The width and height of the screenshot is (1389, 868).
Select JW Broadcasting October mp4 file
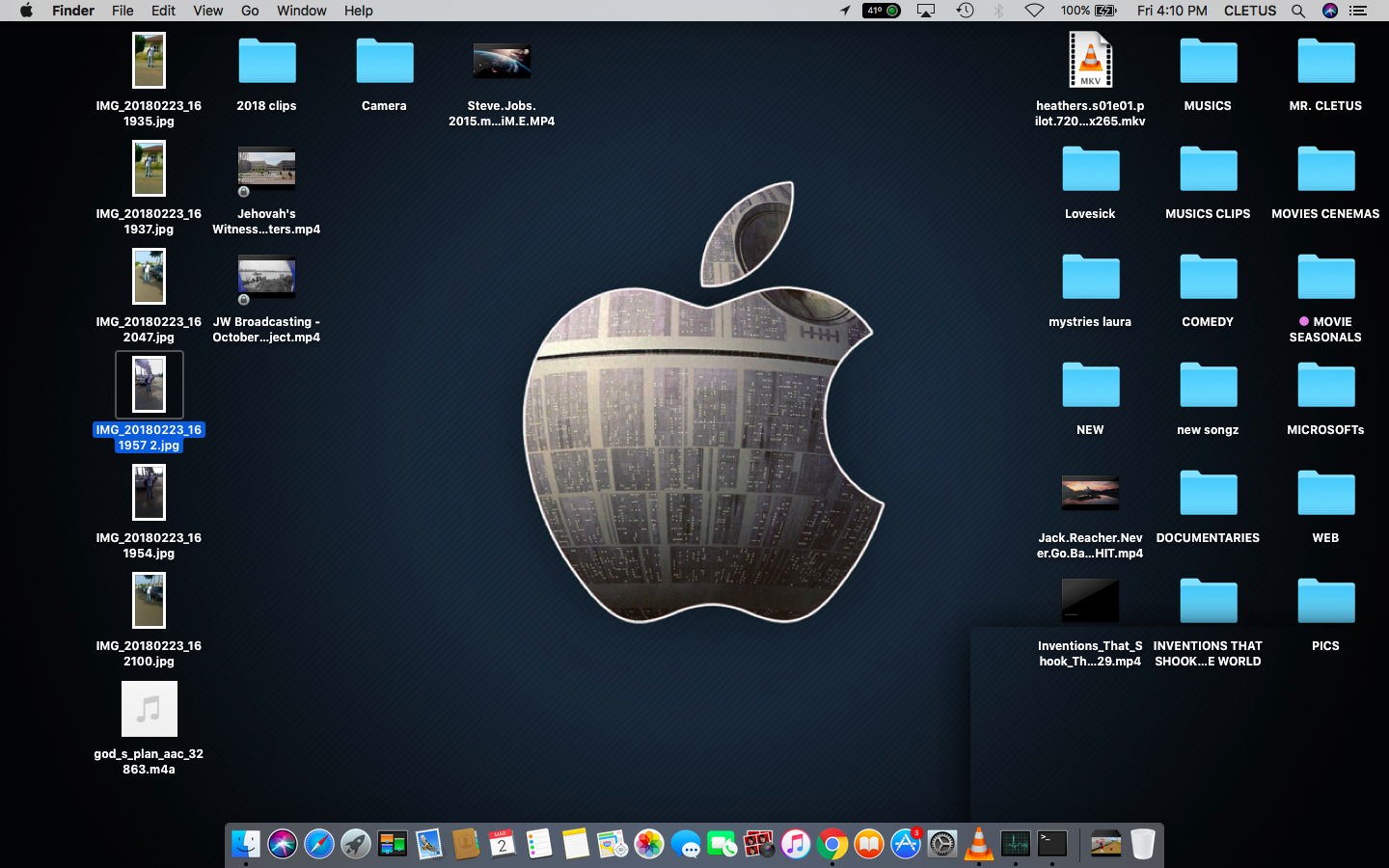(267, 277)
